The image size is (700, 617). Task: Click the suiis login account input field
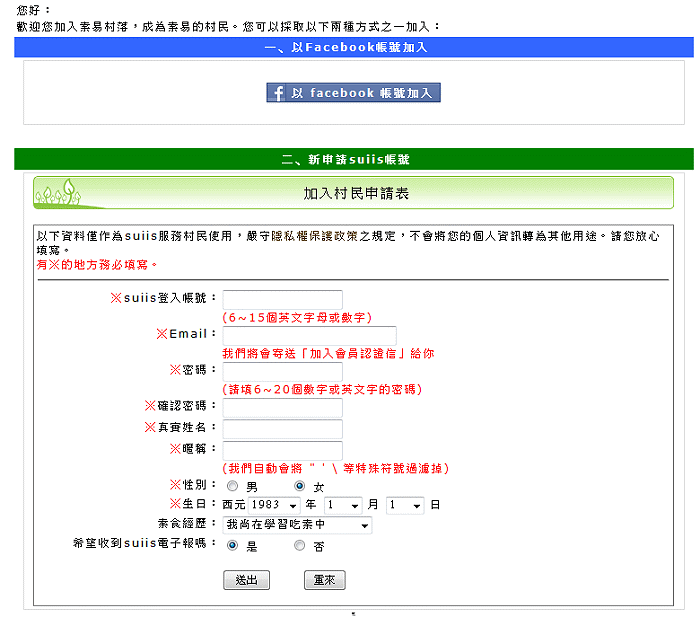coord(282,299)
